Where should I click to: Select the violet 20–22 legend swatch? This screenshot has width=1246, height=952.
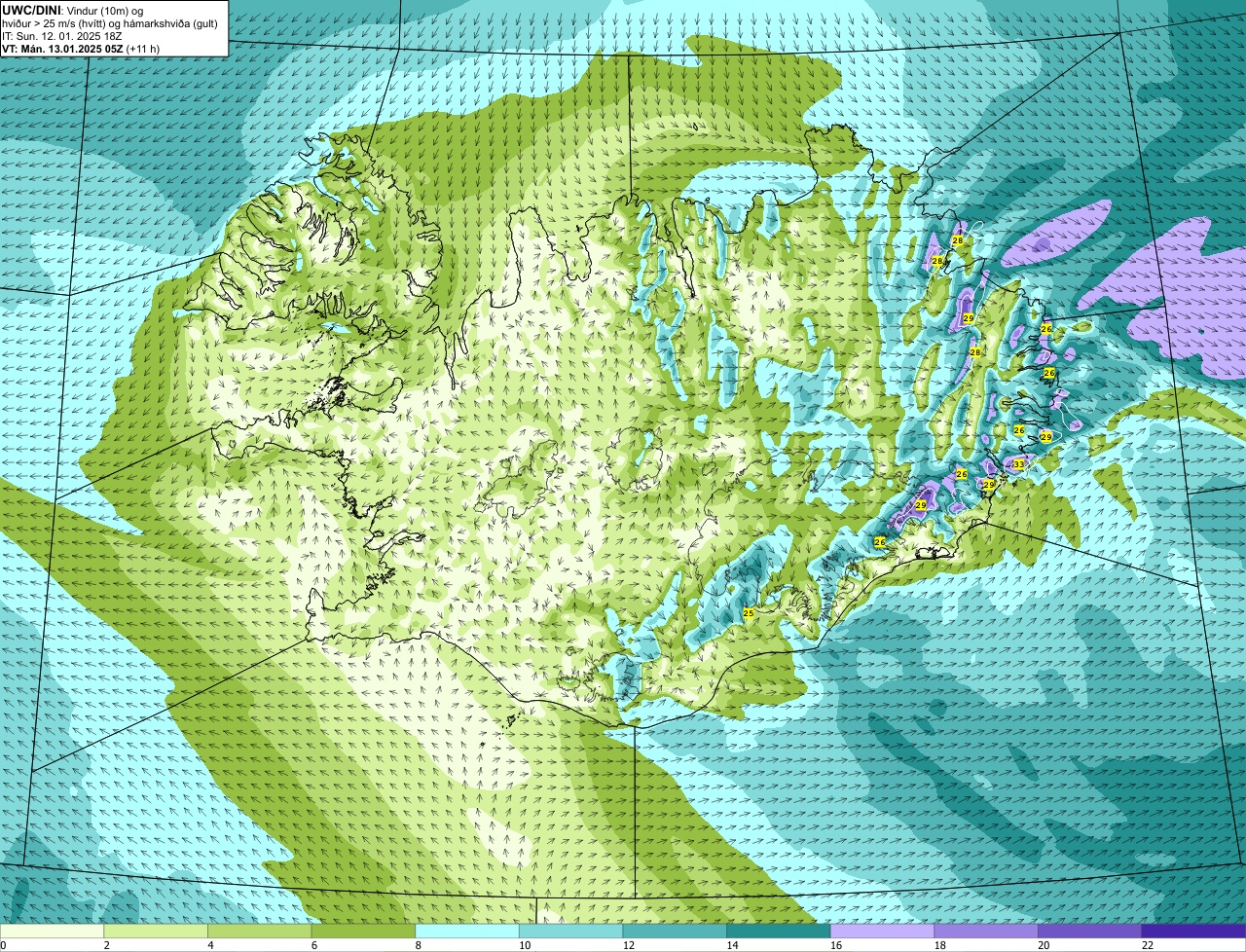coord(1090,931)
